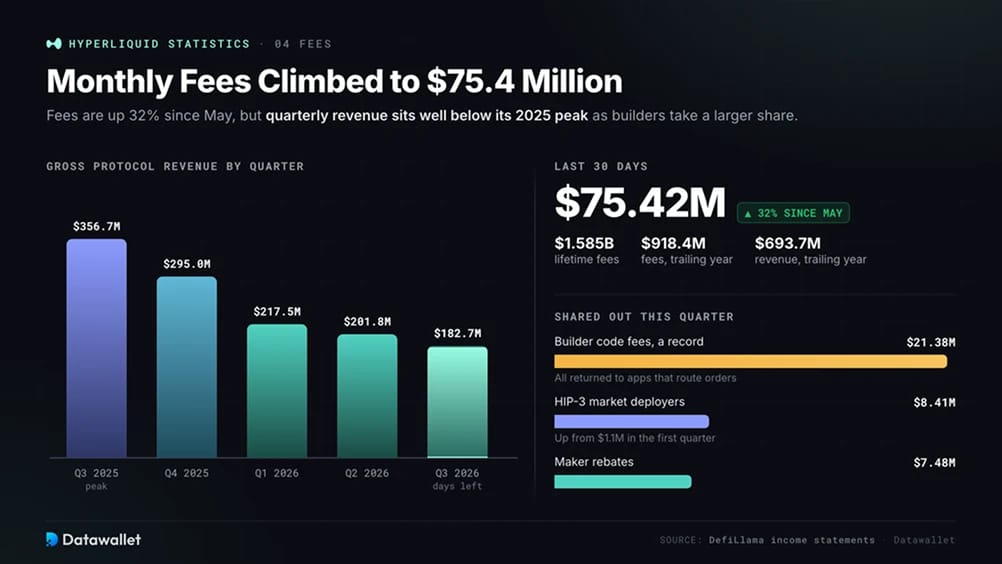
Task: Click the subtitle about fees up 32%
Action: [x=422, y=116]
